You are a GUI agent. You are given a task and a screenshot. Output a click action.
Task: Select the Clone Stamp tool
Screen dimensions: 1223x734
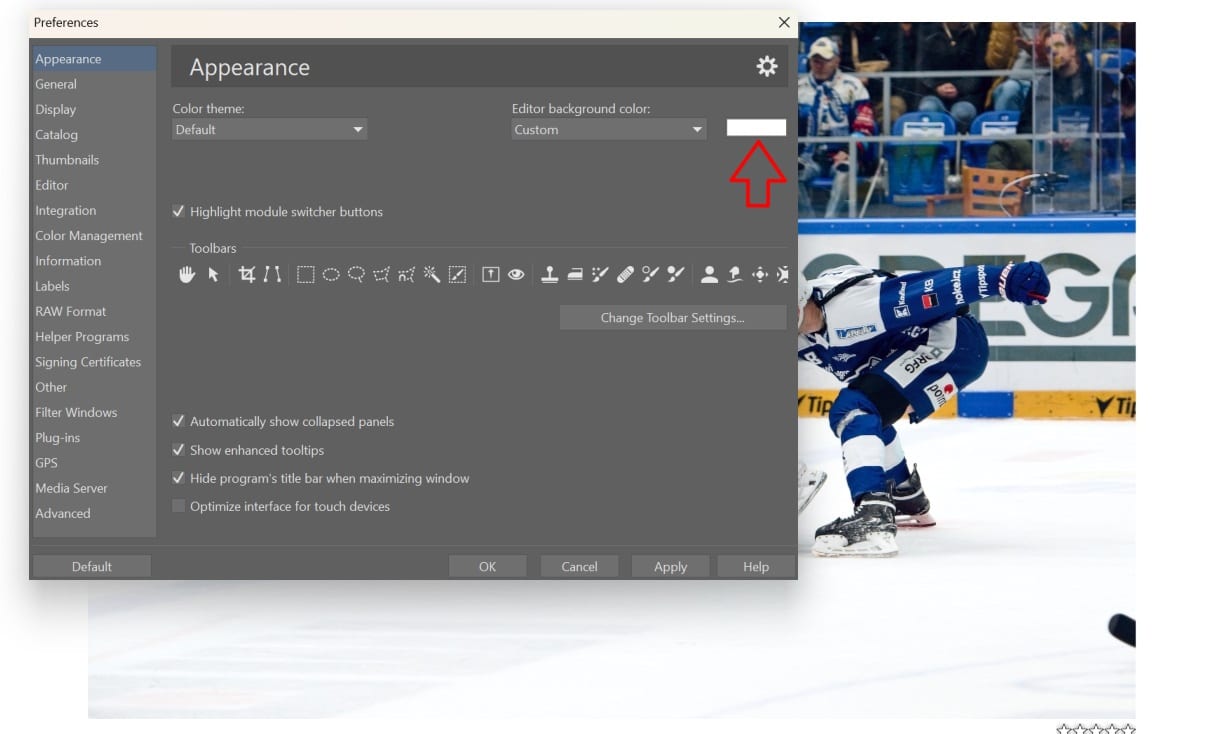[x=549, y=273]
